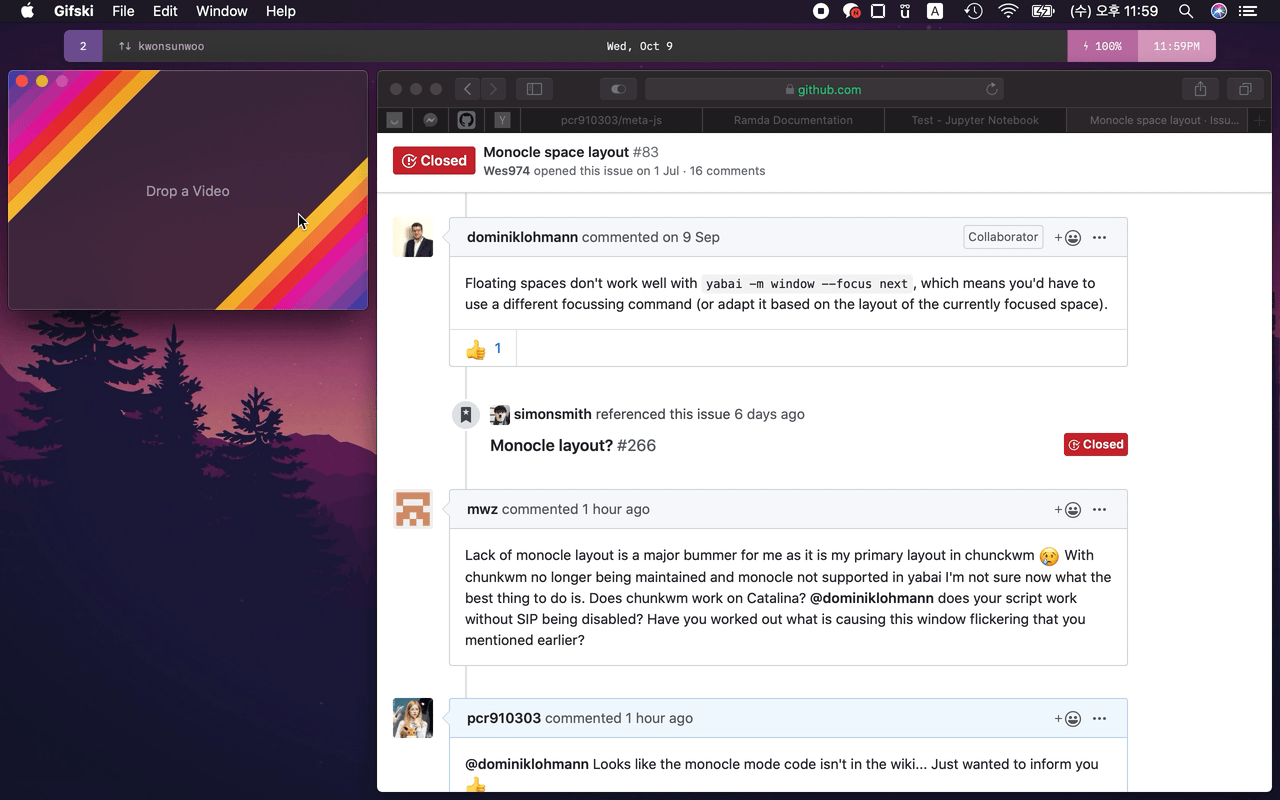Image resolution: width=1280 pixels, height=800 pixels.
Task: Open the Help menu
Action: 281,11
